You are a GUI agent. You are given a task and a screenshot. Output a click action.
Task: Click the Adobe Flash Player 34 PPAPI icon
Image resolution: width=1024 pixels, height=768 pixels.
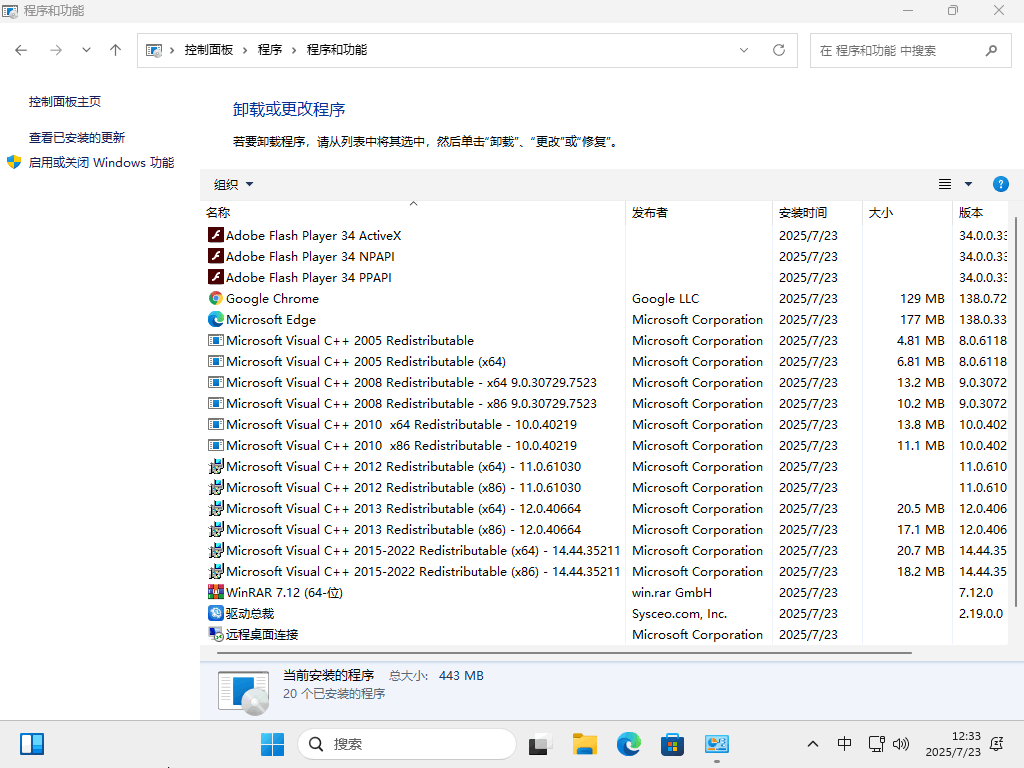tap(216, 277)
